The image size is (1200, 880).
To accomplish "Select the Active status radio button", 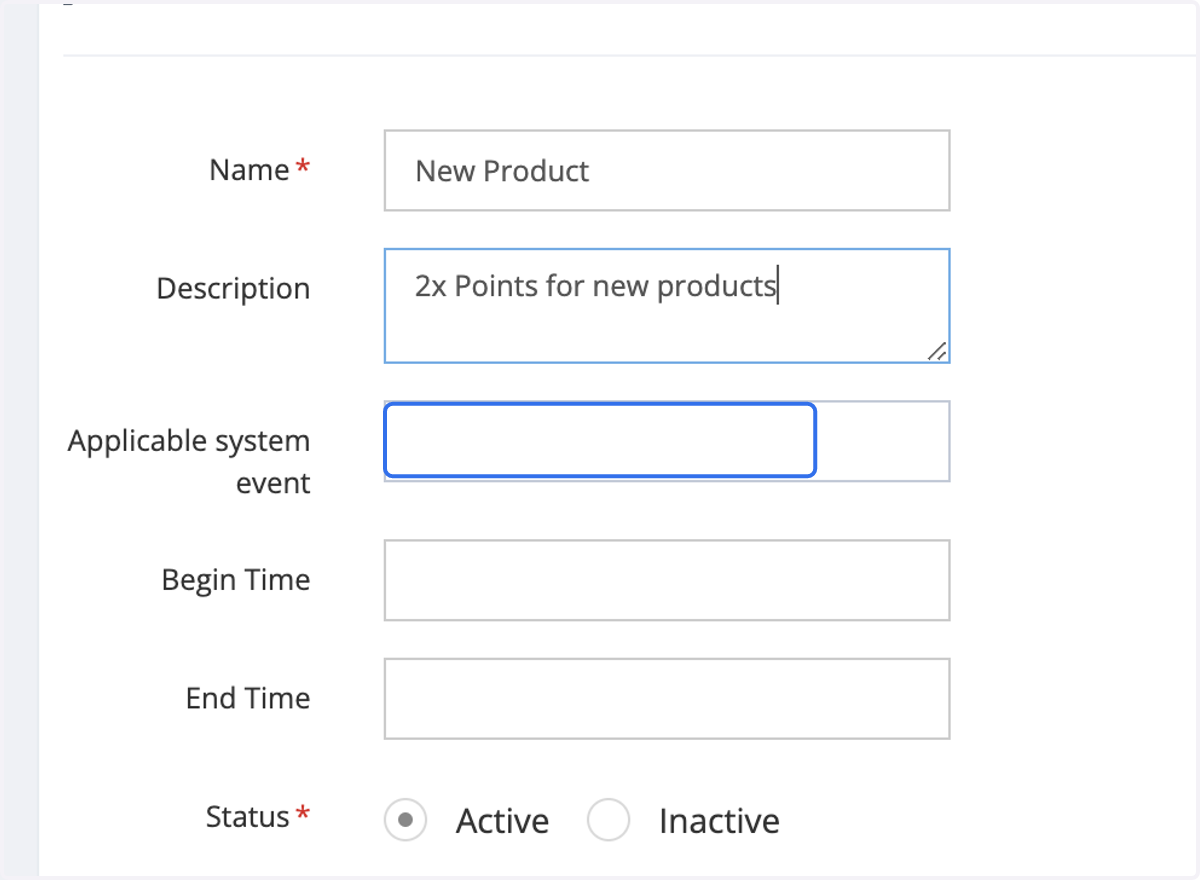I will [x=406, y=821].
